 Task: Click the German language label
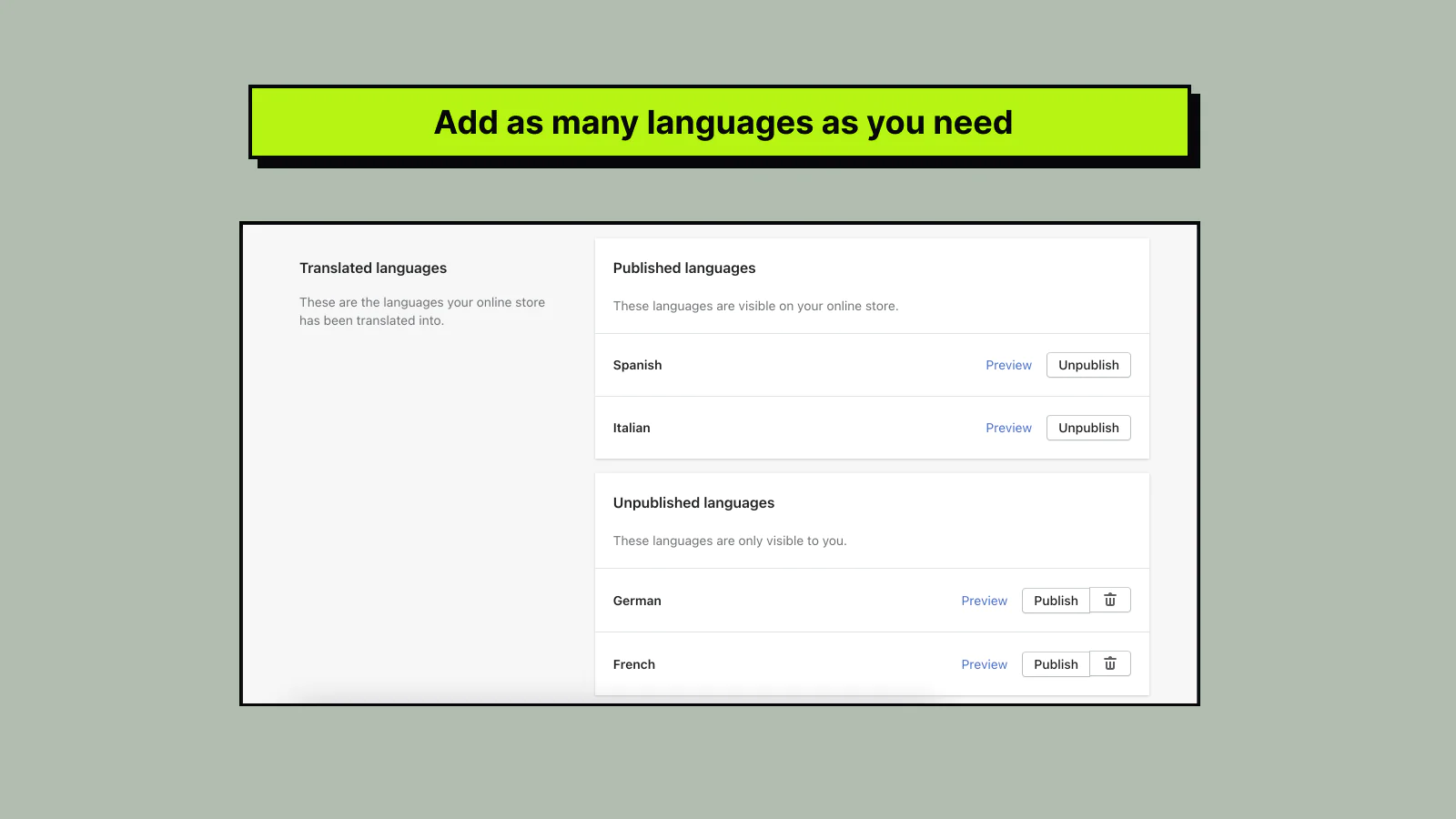(637, 601)
